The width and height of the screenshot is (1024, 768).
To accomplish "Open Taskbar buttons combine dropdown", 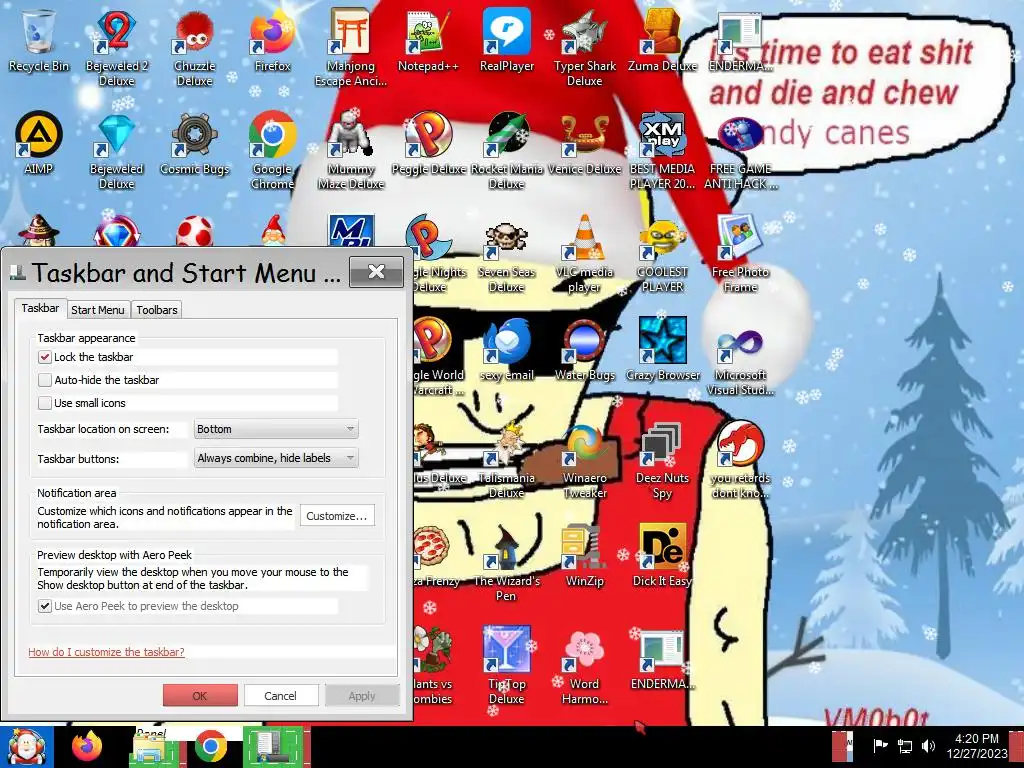I will pos(276,458).
